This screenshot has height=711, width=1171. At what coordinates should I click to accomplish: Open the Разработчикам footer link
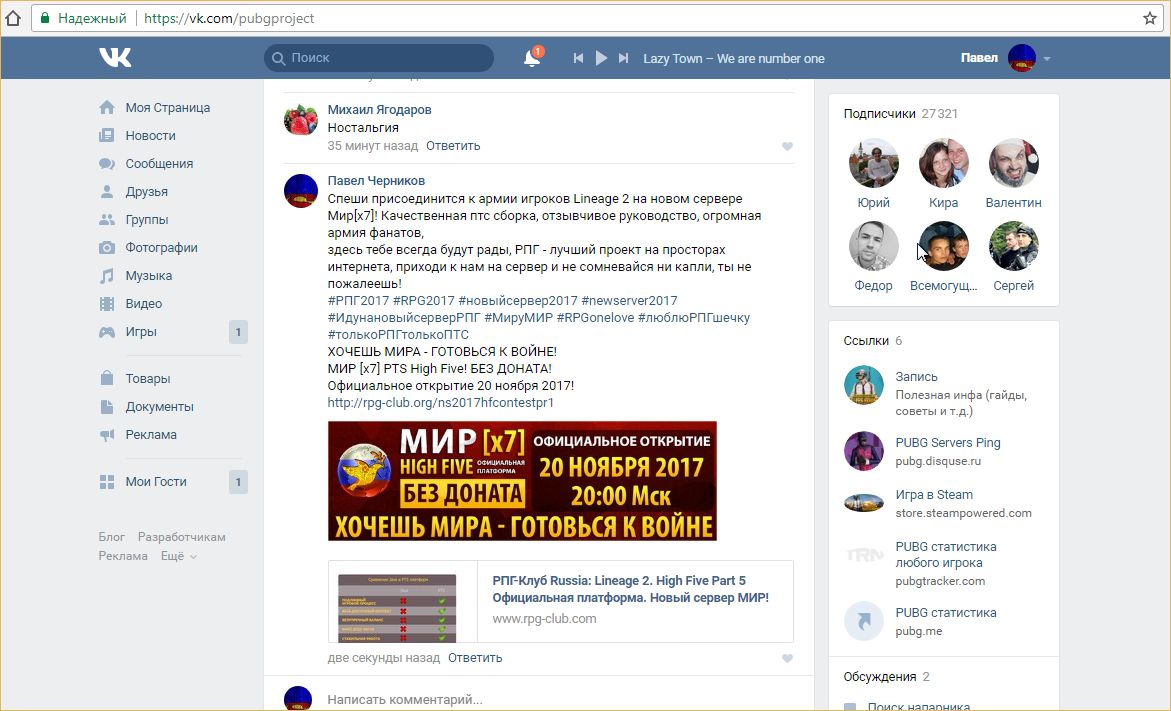click(x=181, y=536)
